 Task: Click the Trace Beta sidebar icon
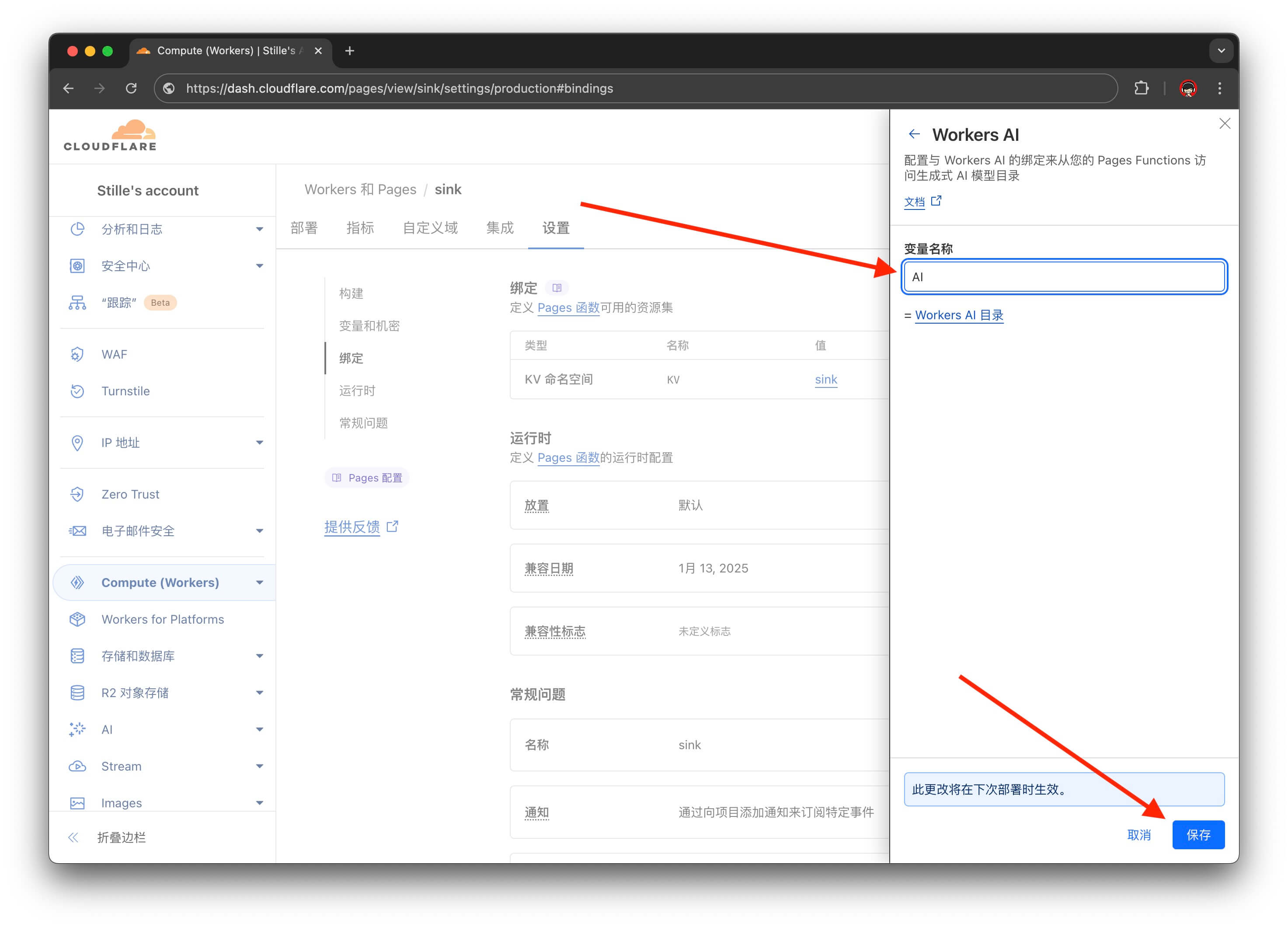pos(77,303)
